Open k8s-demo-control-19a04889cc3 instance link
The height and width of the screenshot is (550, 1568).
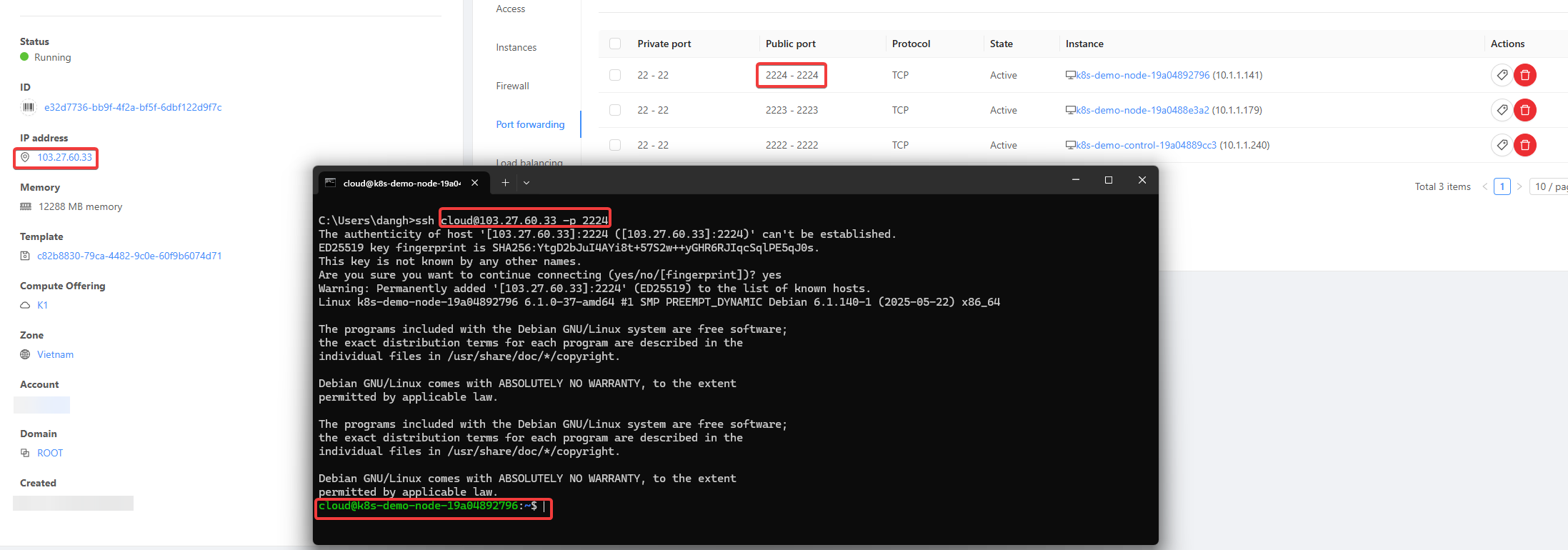coord(1146,145)
